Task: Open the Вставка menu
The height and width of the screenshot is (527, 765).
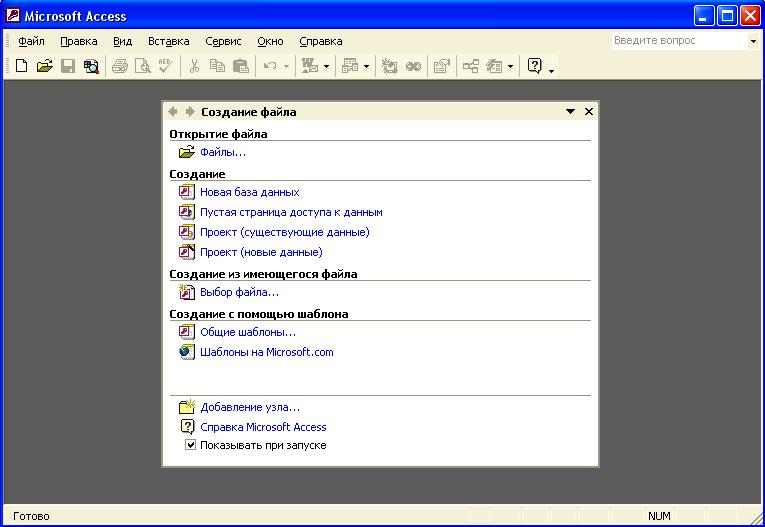Action: click(169, 41)
